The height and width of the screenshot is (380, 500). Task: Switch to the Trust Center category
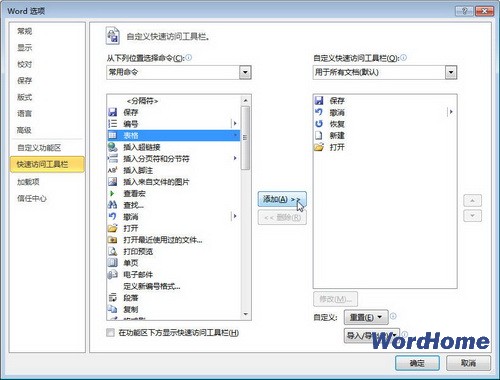point(32,199)
